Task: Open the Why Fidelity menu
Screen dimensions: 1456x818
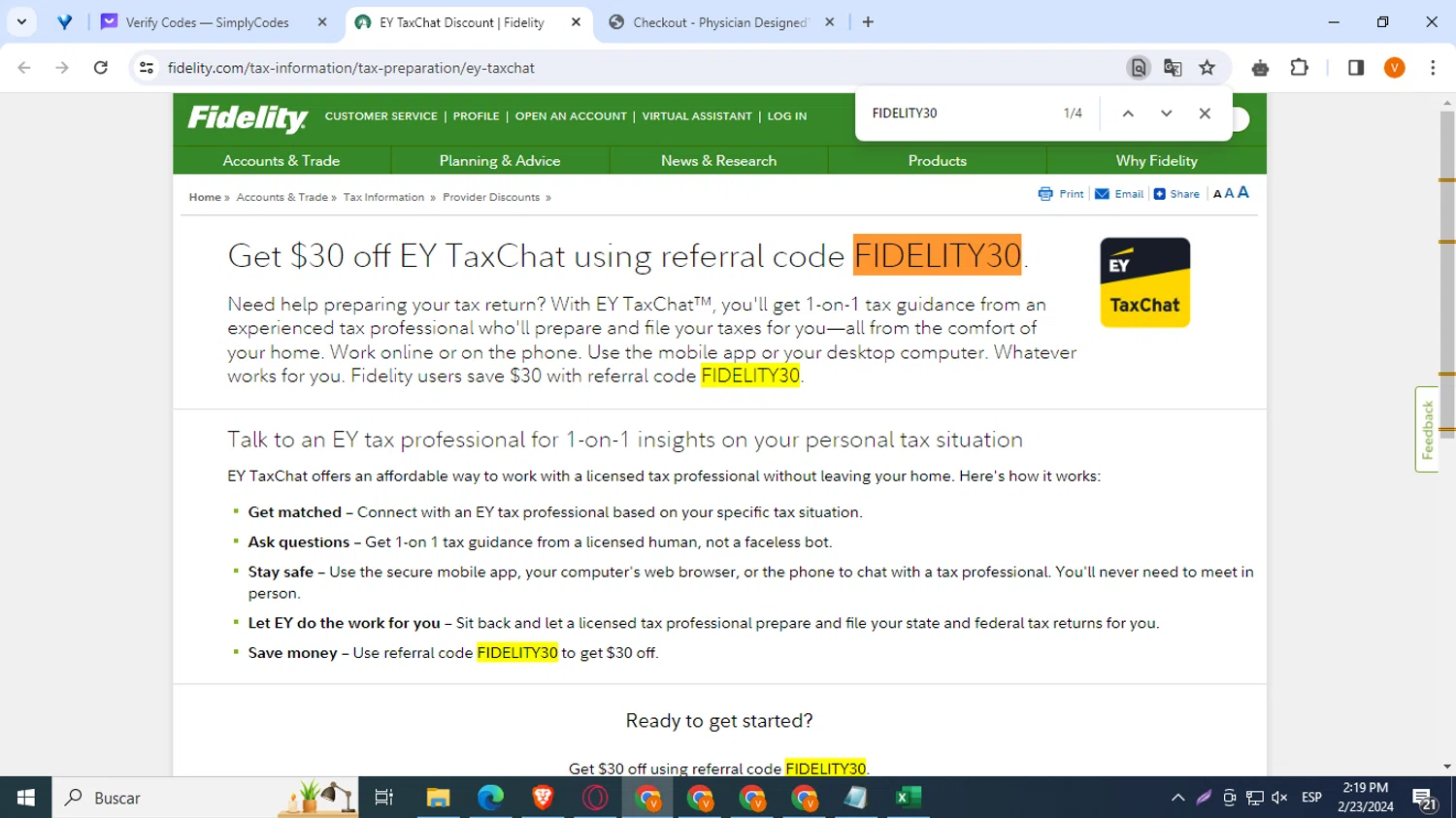Action: tap(1157, 161)
